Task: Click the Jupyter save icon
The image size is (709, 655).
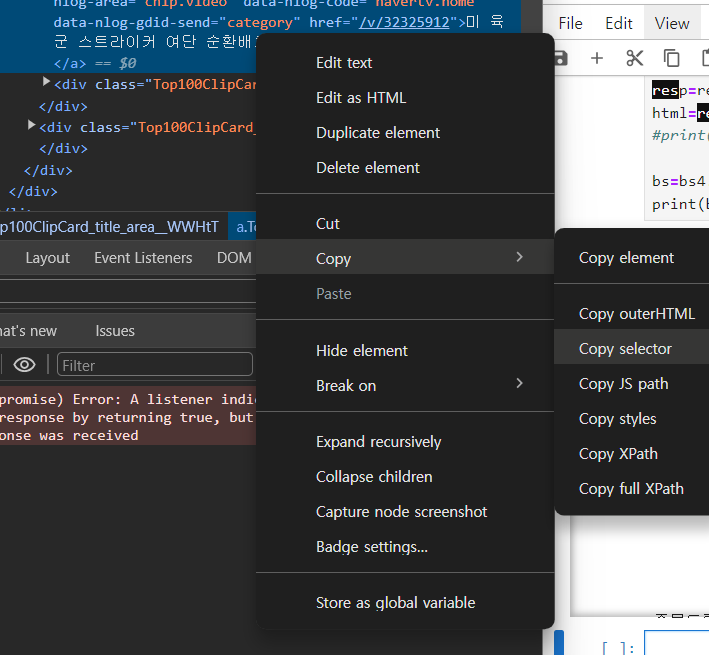Action: tap(561, 58)
